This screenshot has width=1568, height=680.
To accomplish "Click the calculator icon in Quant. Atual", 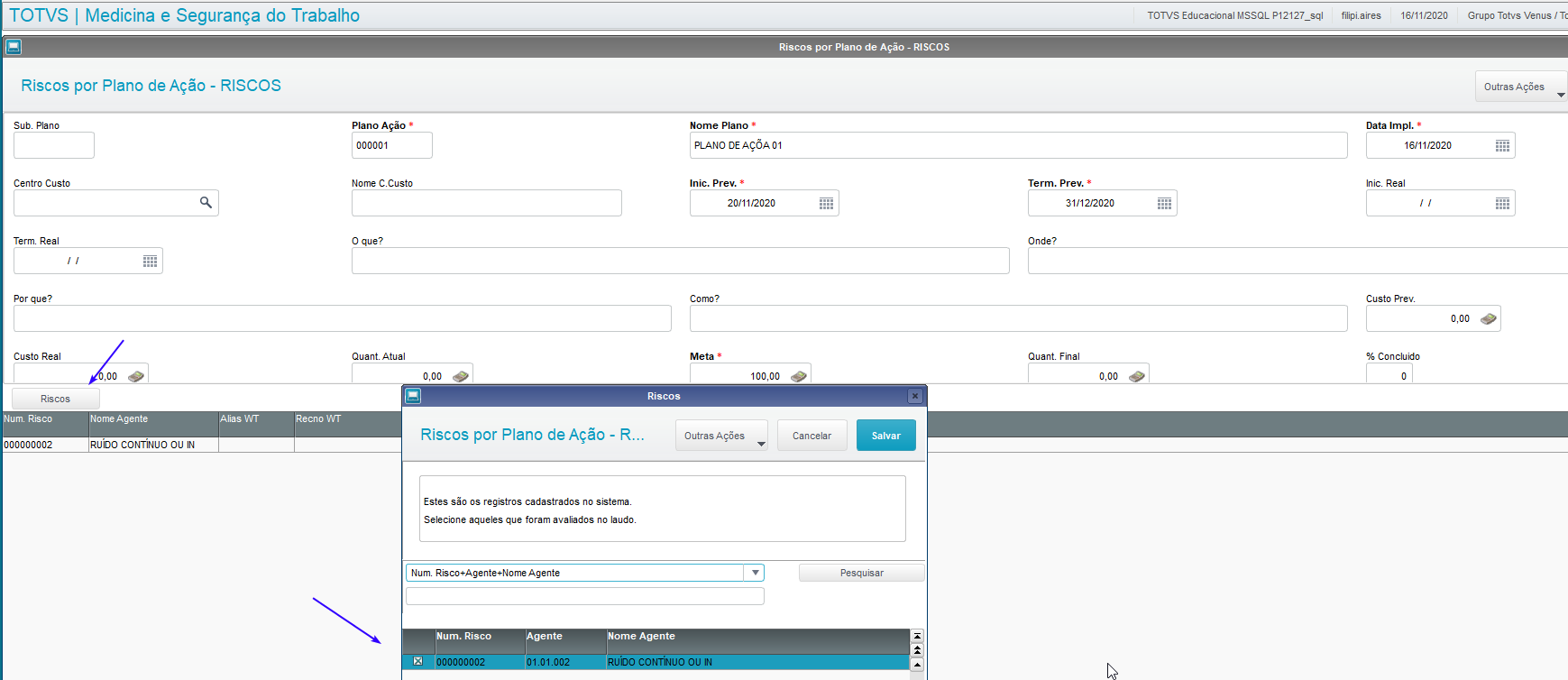I will (x=460, y=376).
